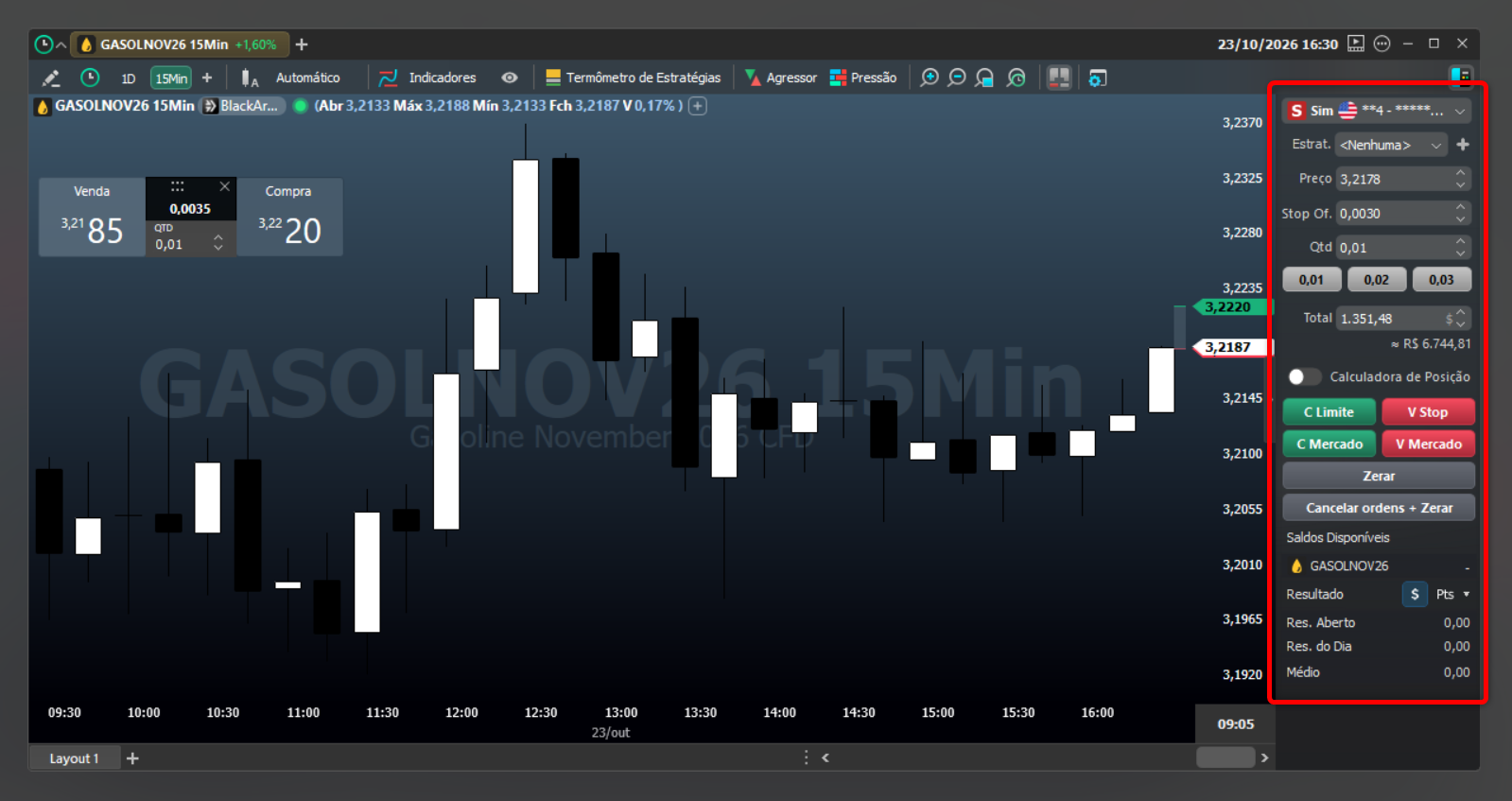The width and height of the screenshot is (1512, 801).
Task: Select the 15Min timeframe
Action: coord(171,78)
